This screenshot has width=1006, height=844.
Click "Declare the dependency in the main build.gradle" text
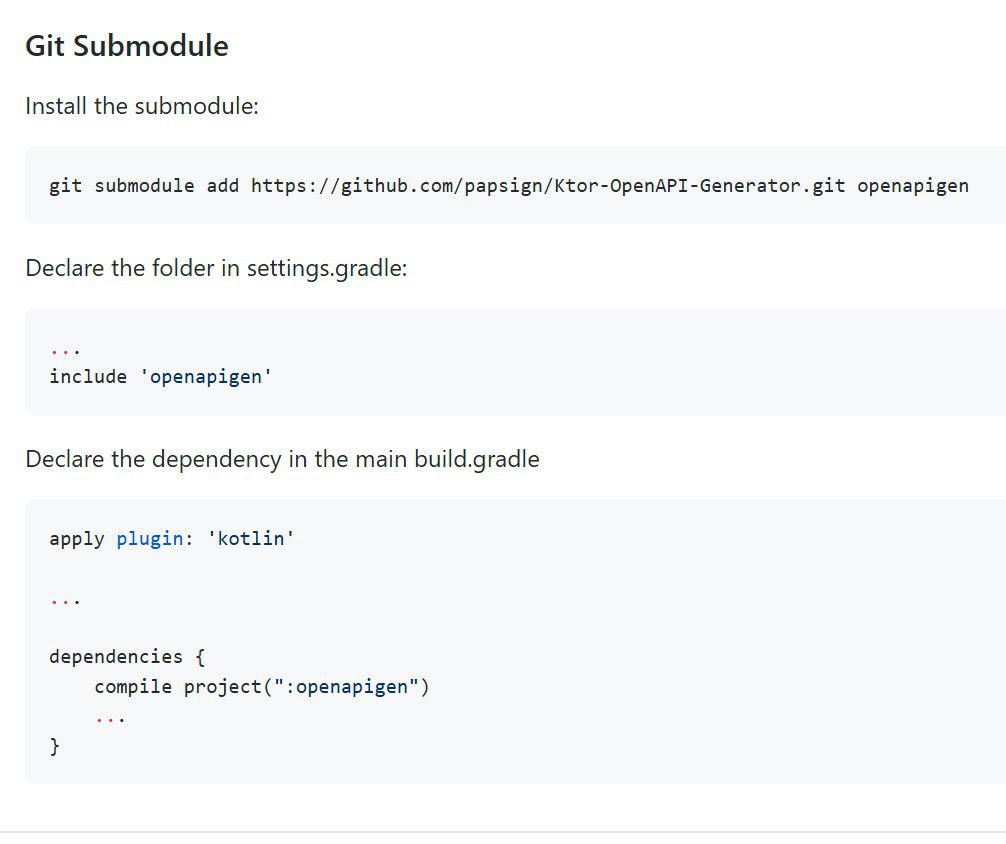tap(282, 459)
